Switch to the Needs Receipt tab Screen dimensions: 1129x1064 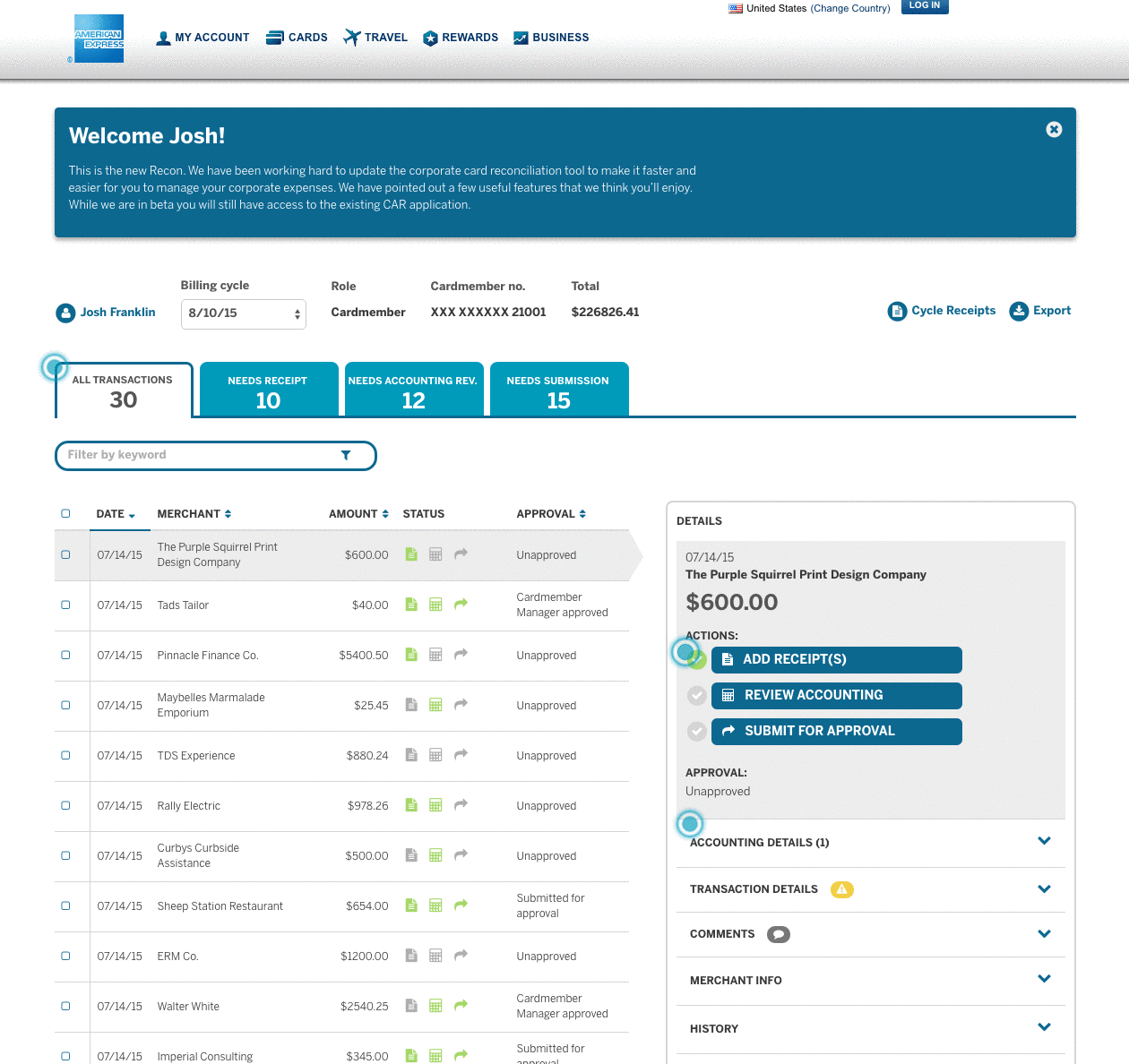tap(269, 390)
